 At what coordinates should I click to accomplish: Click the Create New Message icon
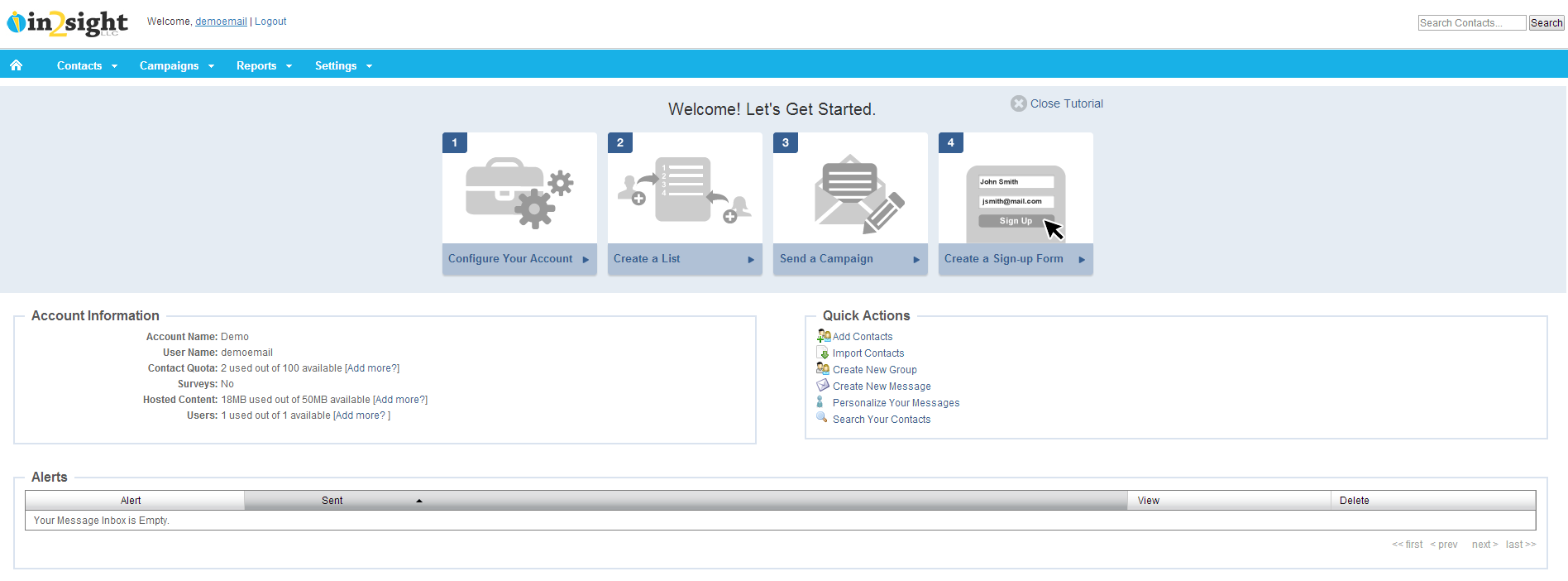[x=823, y=386]
